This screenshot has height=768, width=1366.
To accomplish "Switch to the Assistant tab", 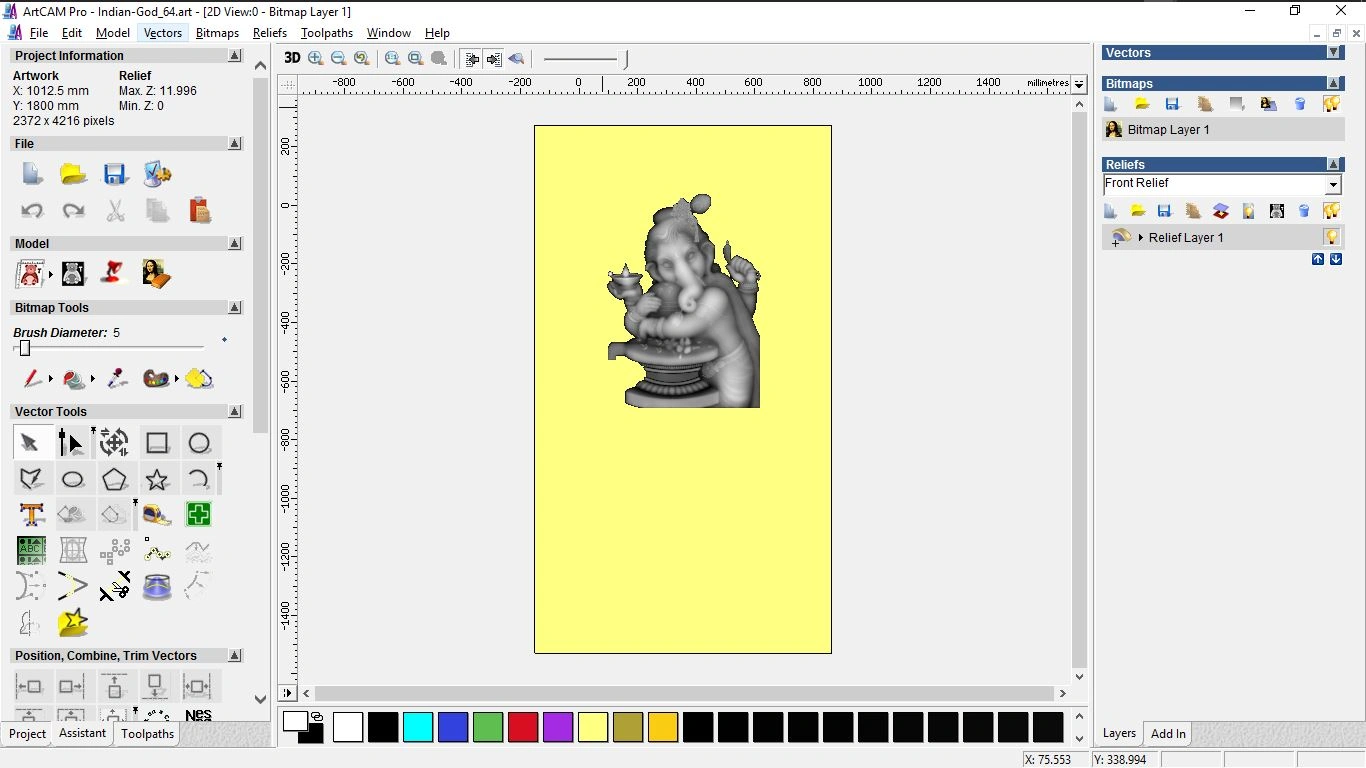I will (82, 733).
